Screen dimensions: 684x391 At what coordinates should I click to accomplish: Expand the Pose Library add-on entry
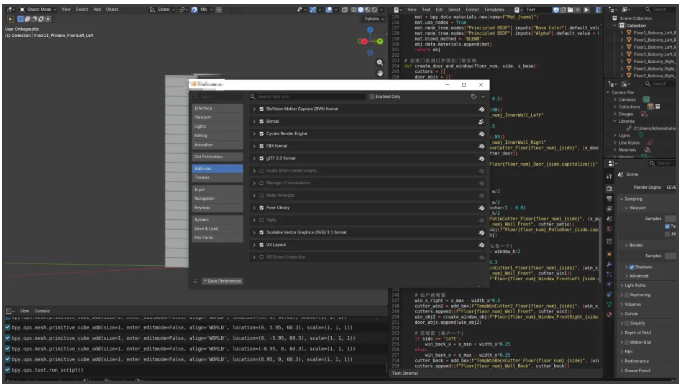click(x=254, y=208)
